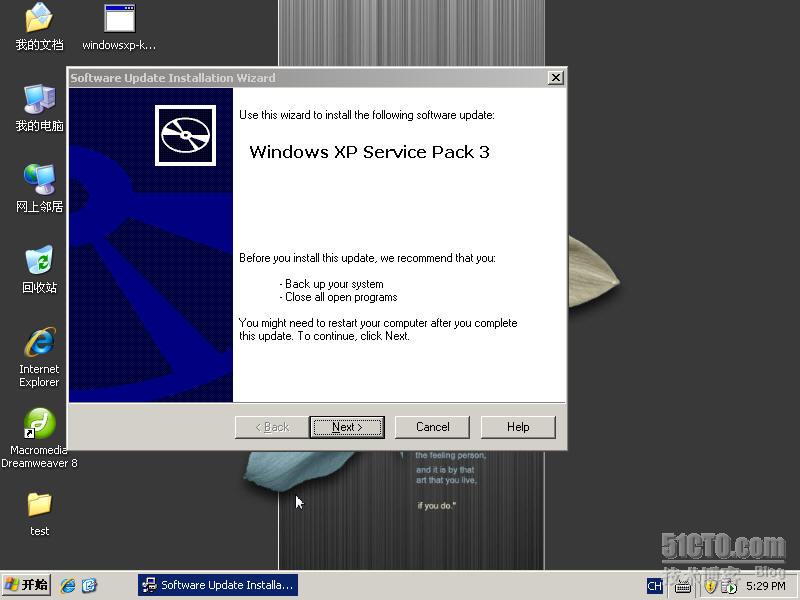Screen dimensions: 800x600
Task: Select the 回收站 recycle bin icon
Action: tap(39, 269)
